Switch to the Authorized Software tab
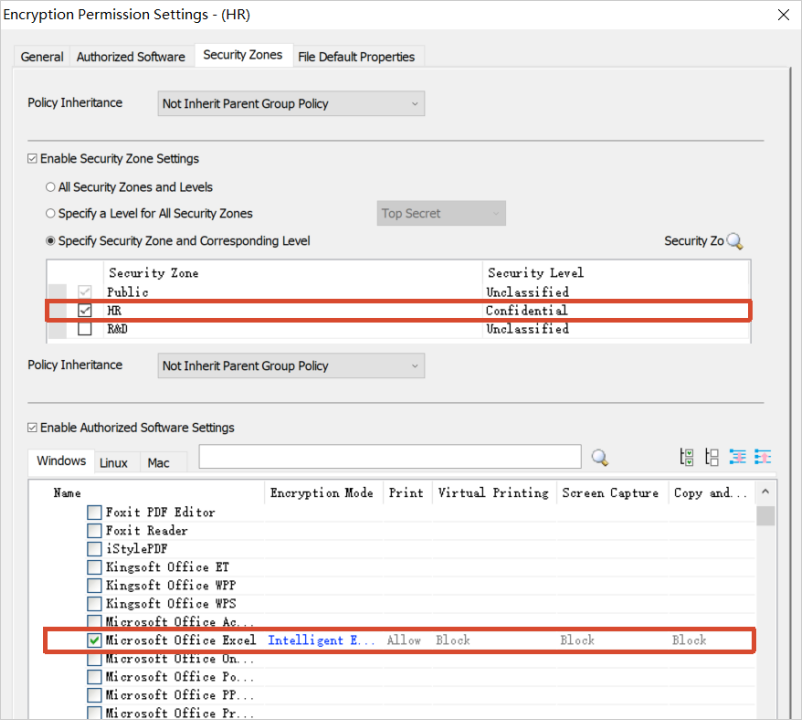Viewport: 802px width, 720px height. pyautogui.click(x=131, y=57)
